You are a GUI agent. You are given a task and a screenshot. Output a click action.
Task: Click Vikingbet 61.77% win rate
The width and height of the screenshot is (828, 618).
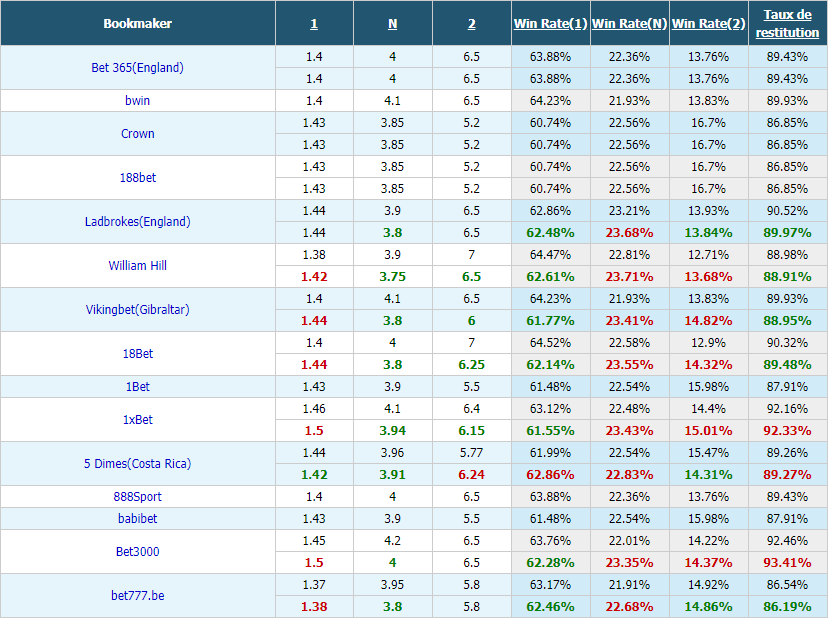(x=550, y=321)
